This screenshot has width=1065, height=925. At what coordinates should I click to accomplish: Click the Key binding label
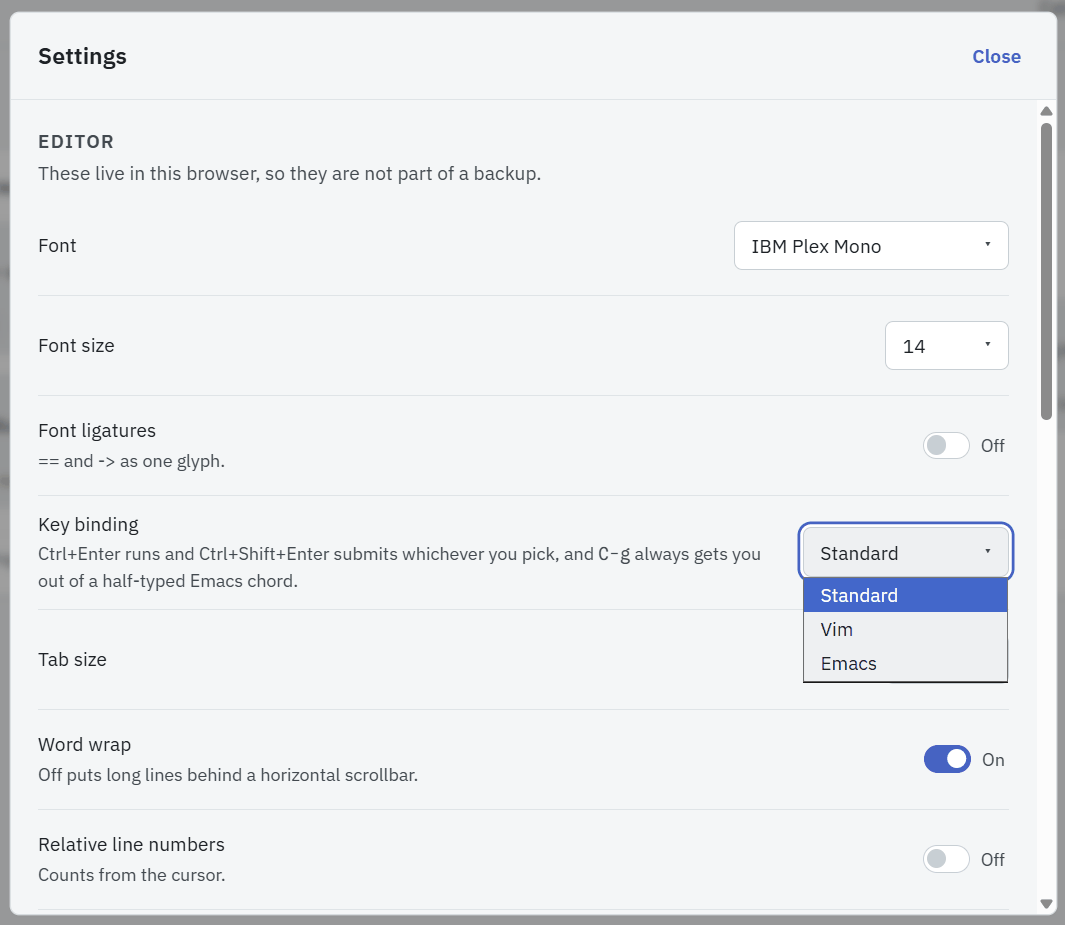click(88, 524)
